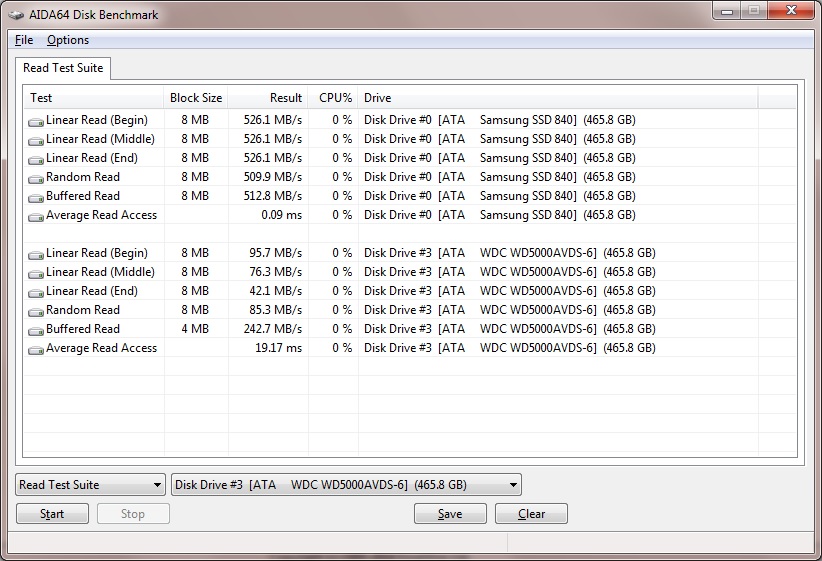Start the benchmark with Start button

pyautogui.click(x=52, y=514)
